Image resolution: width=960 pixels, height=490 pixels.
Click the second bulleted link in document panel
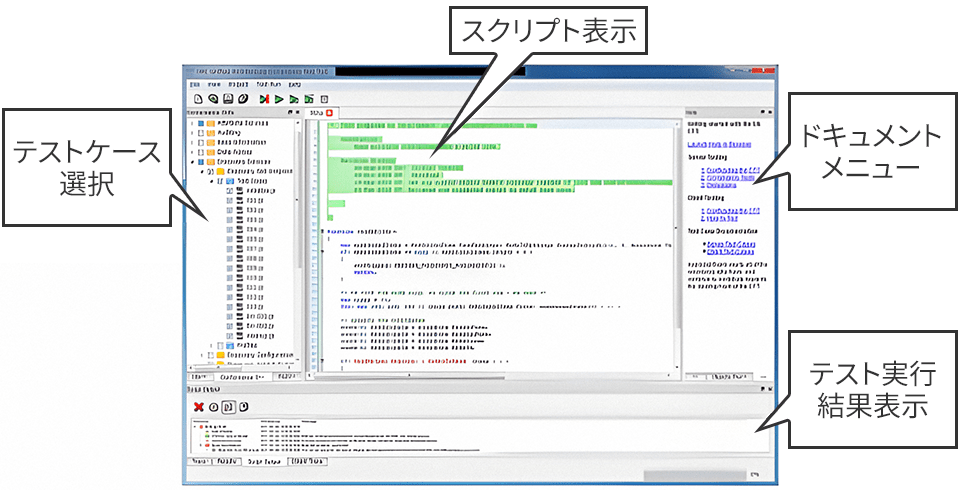730,251
